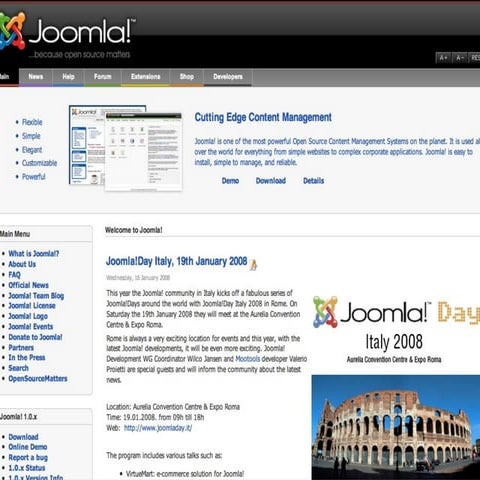Image resolution: width=480 pixels, height=480 pixels.
Task: Open the Shop tab
Action: pyautogui.click(x=187, y=77)
